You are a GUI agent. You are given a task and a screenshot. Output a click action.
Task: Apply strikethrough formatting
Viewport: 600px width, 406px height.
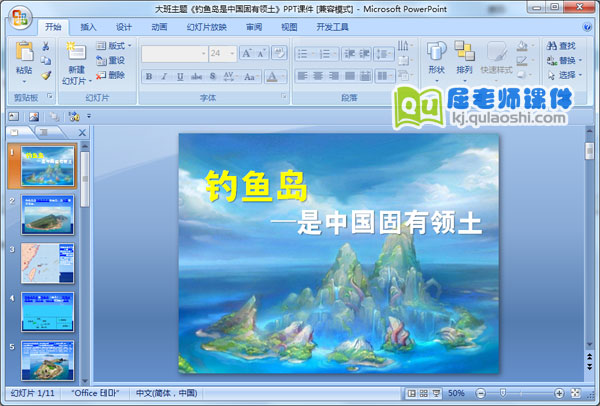coord(196,77)
